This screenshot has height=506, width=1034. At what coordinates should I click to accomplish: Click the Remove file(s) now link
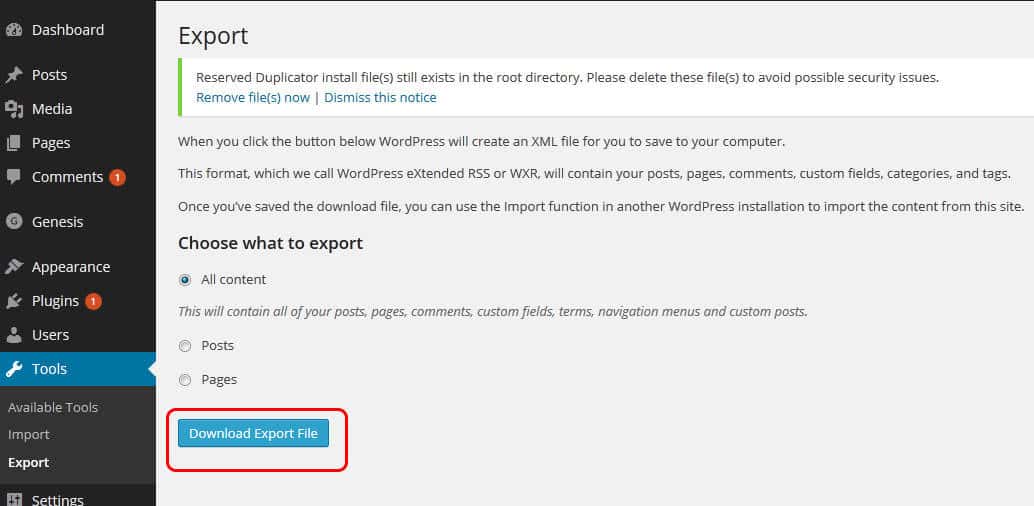[253, 97]
